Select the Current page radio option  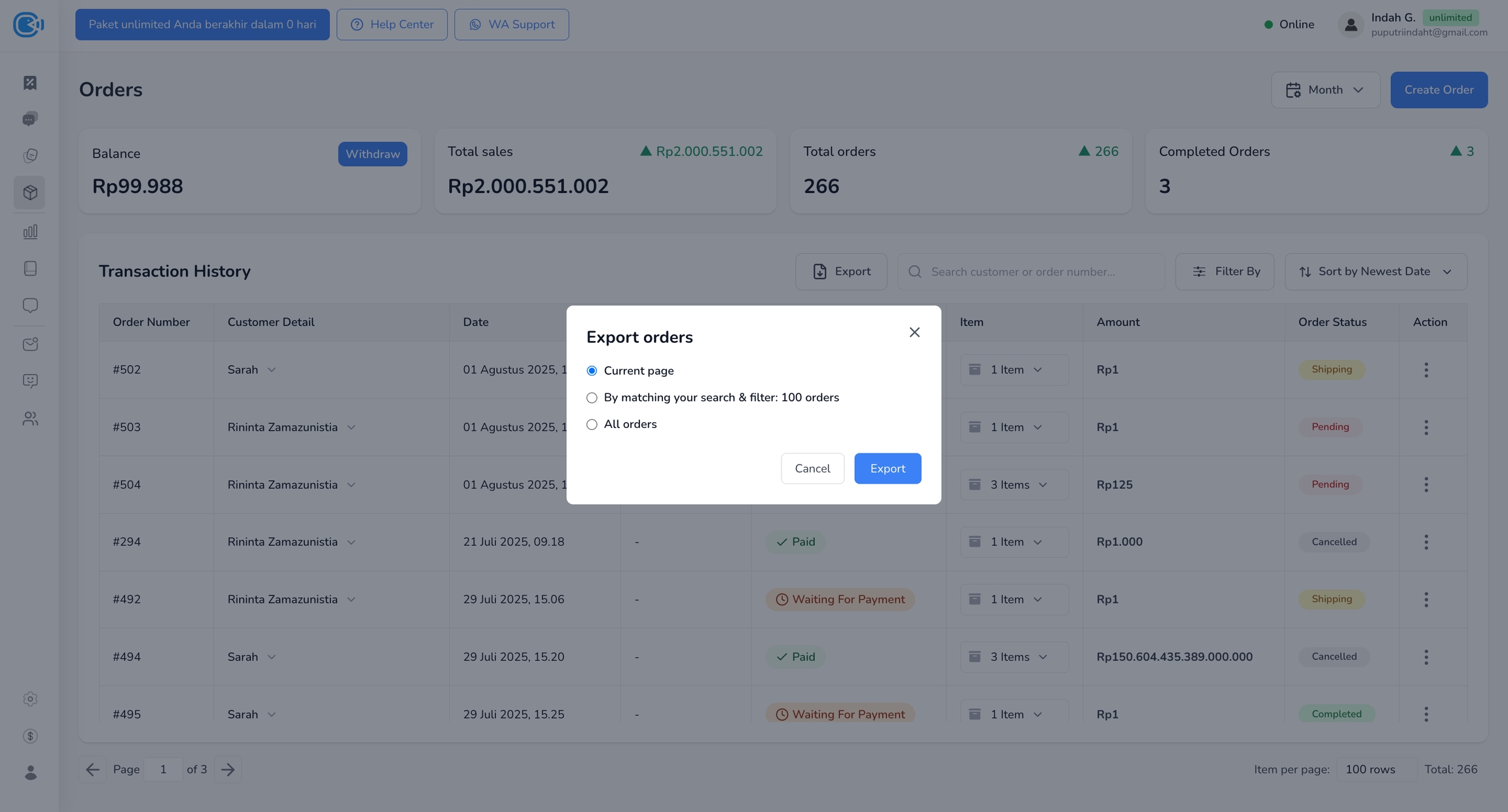point(592,371)
